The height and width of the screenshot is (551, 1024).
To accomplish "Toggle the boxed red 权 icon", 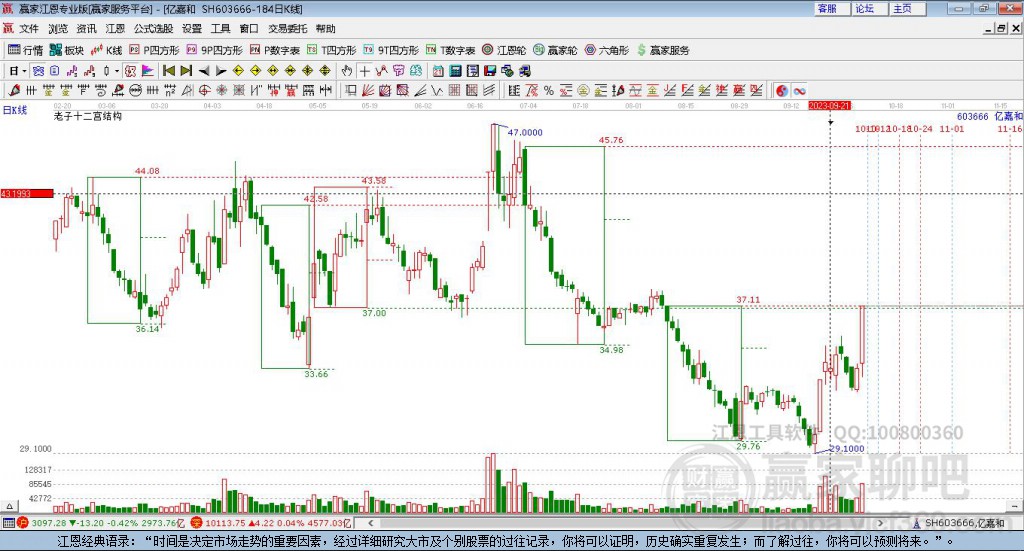I will 130,71.
